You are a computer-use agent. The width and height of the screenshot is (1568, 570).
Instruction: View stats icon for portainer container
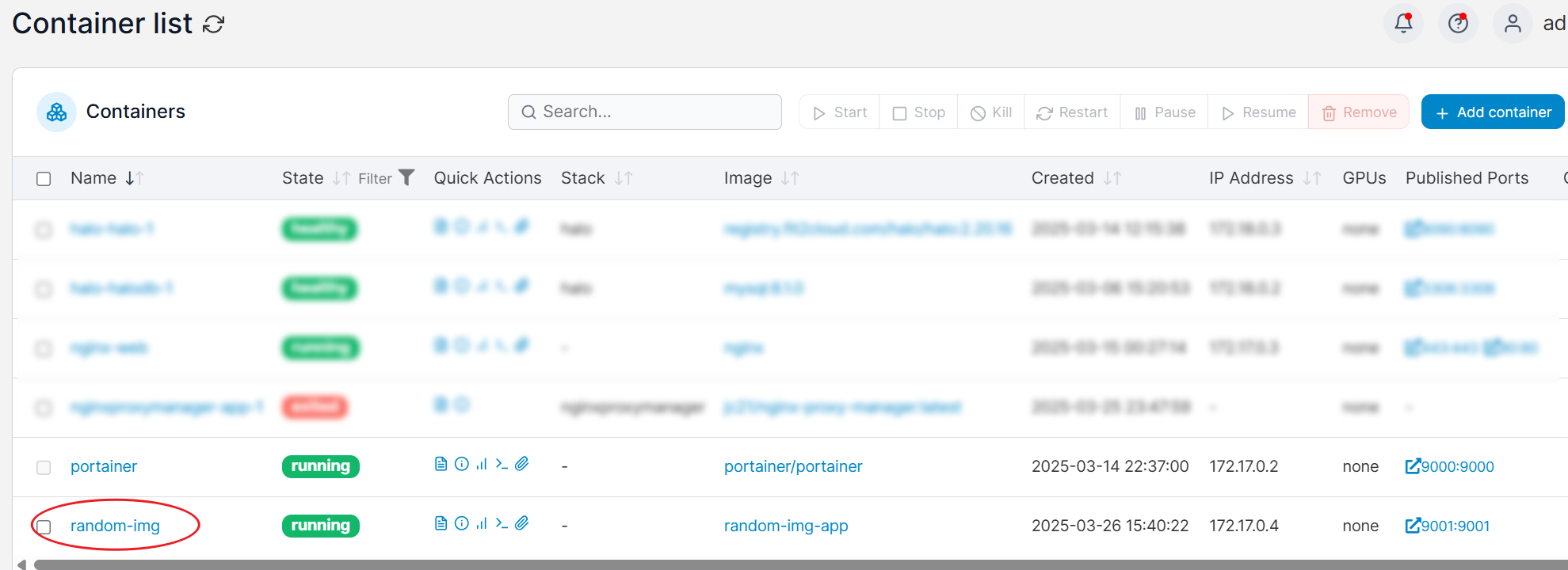482,464
